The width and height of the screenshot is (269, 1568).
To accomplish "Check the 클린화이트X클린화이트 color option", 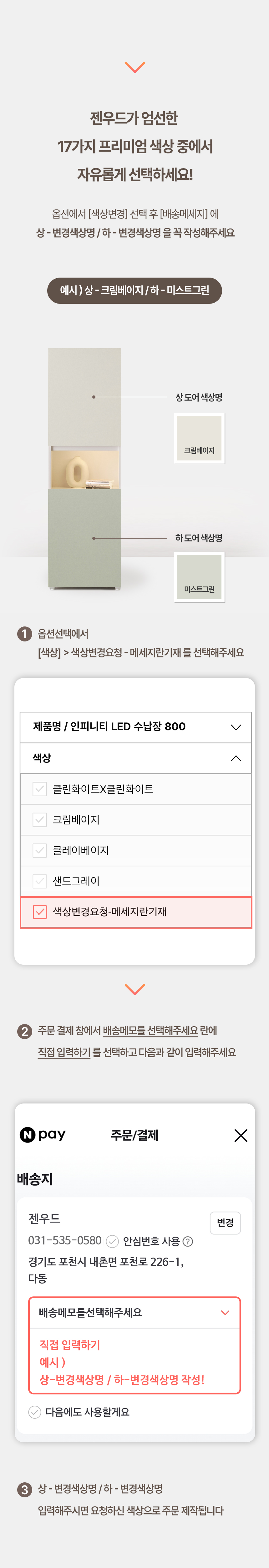I will click(39, 789).
